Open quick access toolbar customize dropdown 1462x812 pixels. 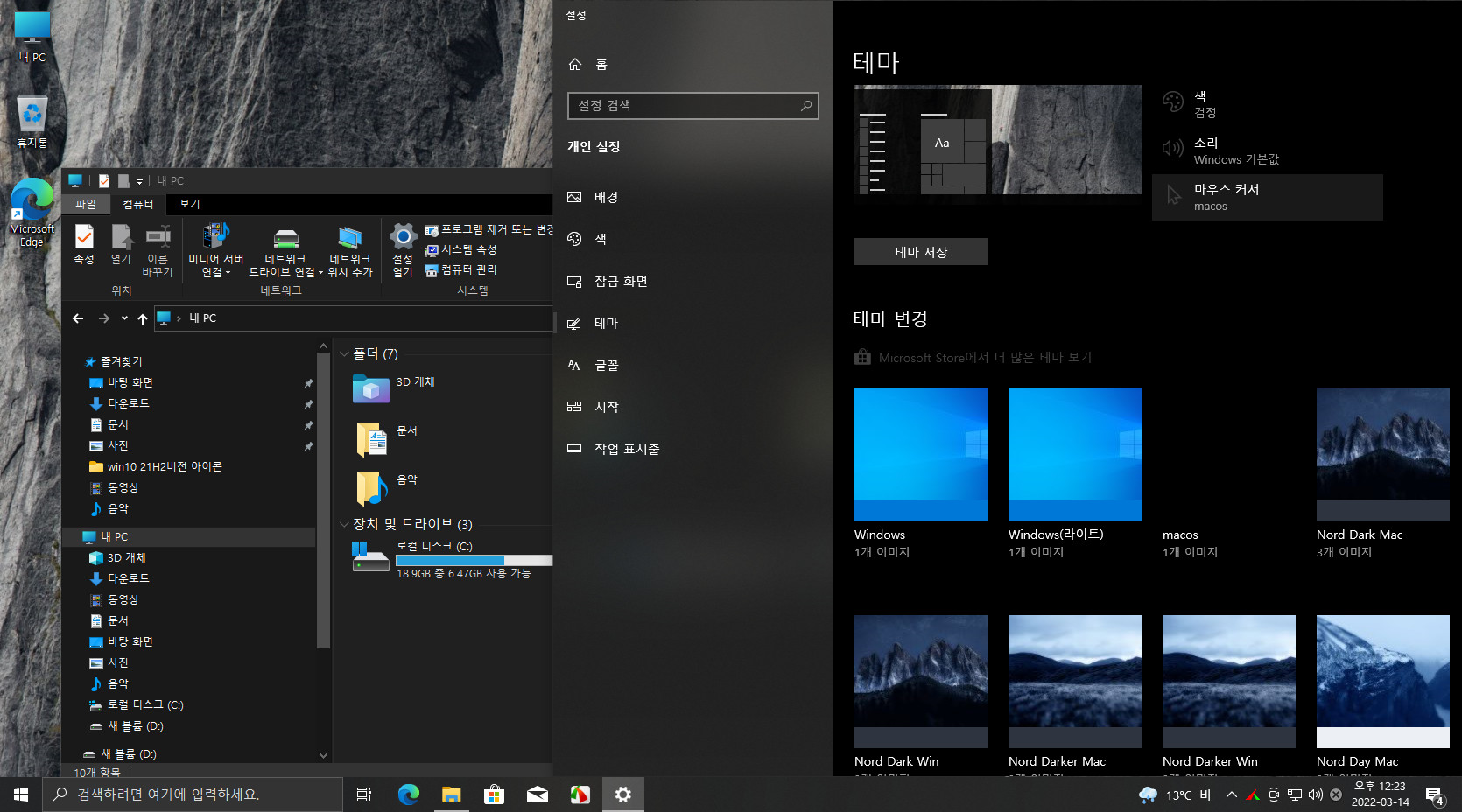(139, 181)
